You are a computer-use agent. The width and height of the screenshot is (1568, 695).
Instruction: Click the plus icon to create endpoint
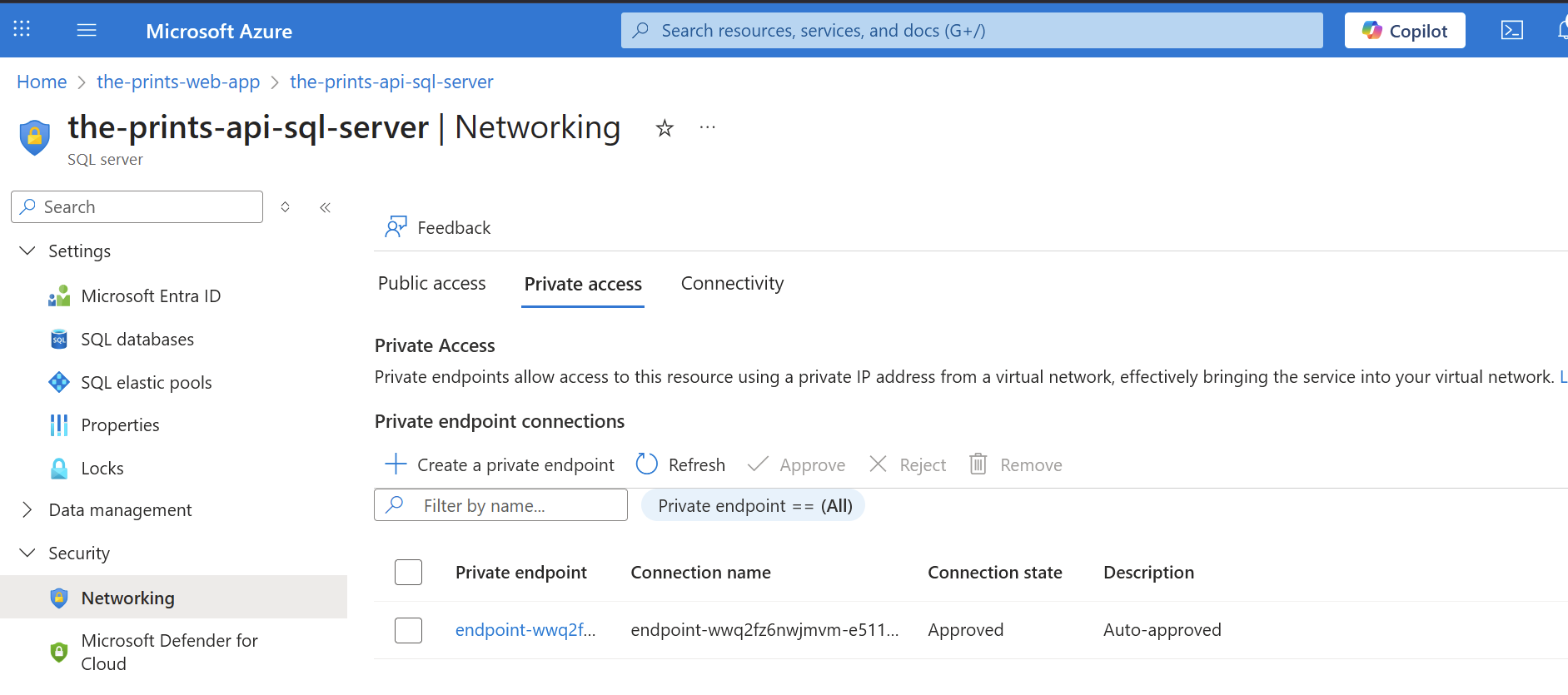click(396, 464)
